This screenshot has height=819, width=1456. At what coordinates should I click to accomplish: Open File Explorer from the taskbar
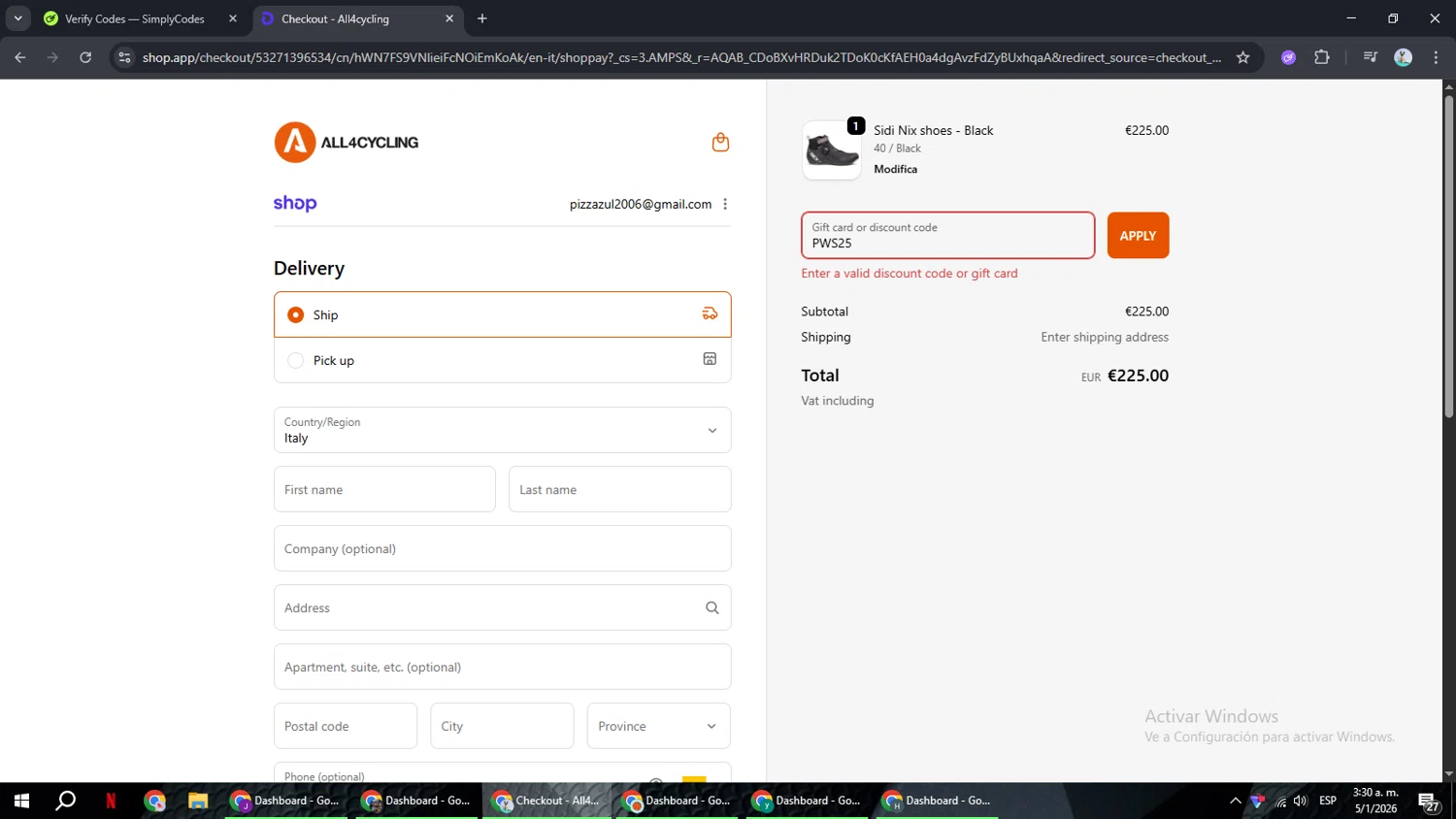point(198,801)
